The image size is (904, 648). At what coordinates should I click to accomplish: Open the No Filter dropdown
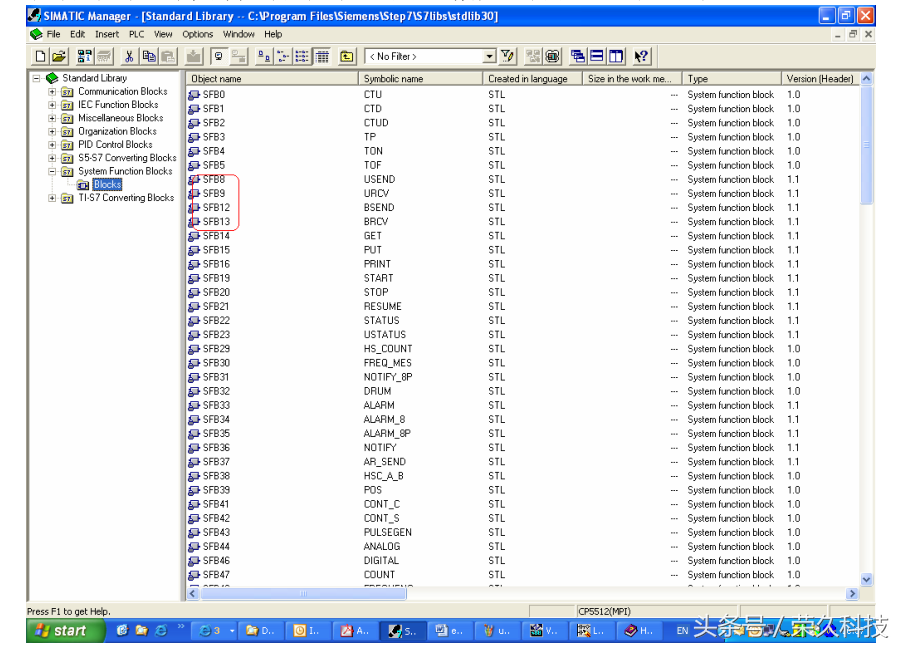click(489, 57)
